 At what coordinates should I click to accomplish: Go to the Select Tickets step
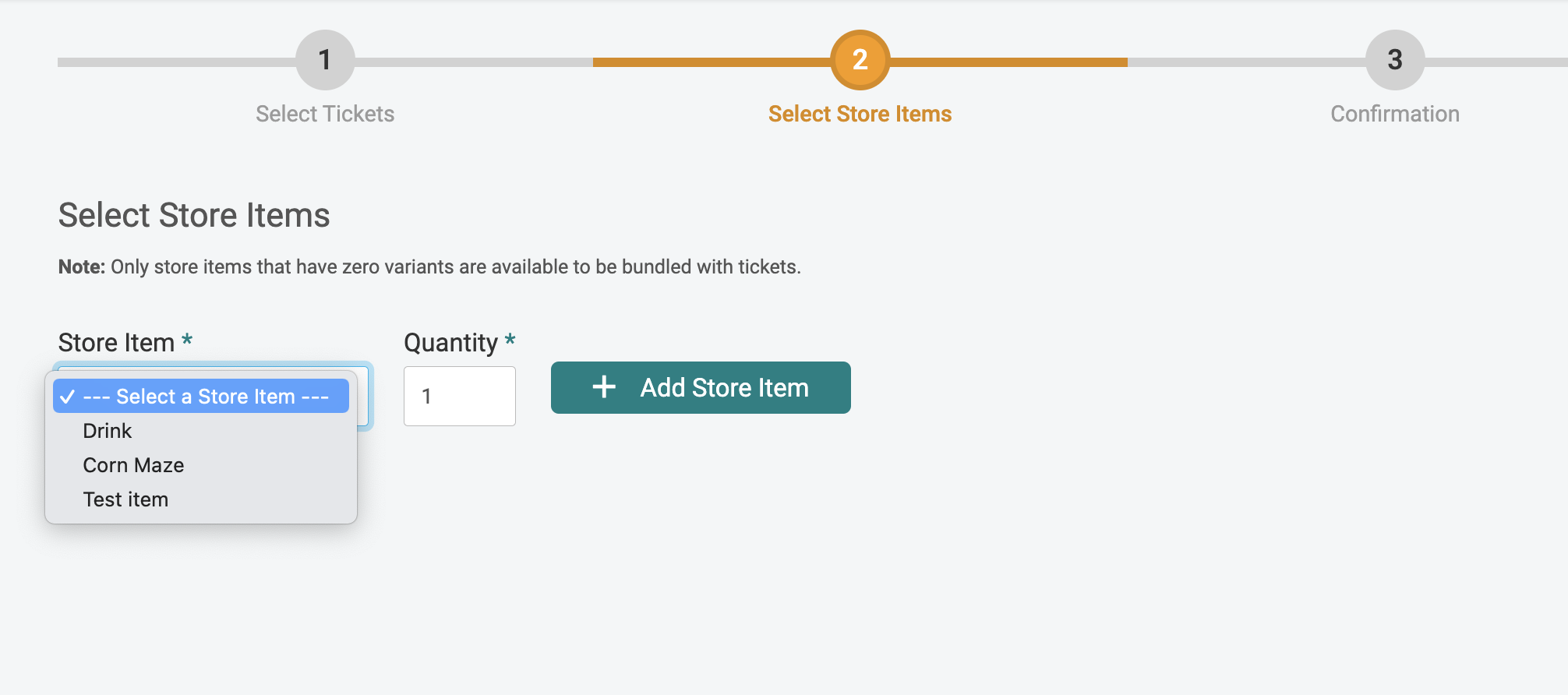tap(324, 113)
